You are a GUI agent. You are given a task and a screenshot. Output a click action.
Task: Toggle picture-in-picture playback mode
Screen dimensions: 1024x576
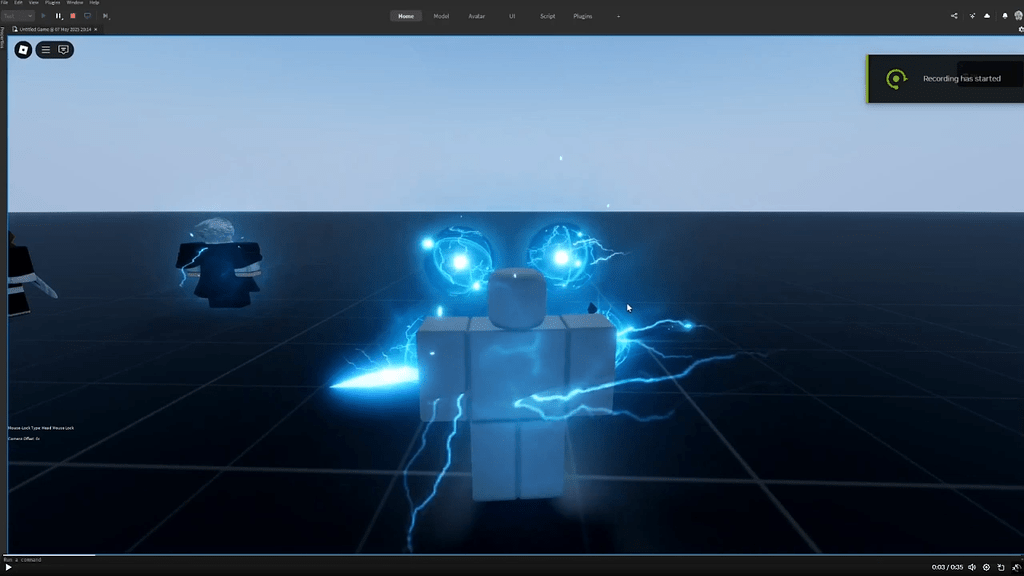(x=1001, y=567)
